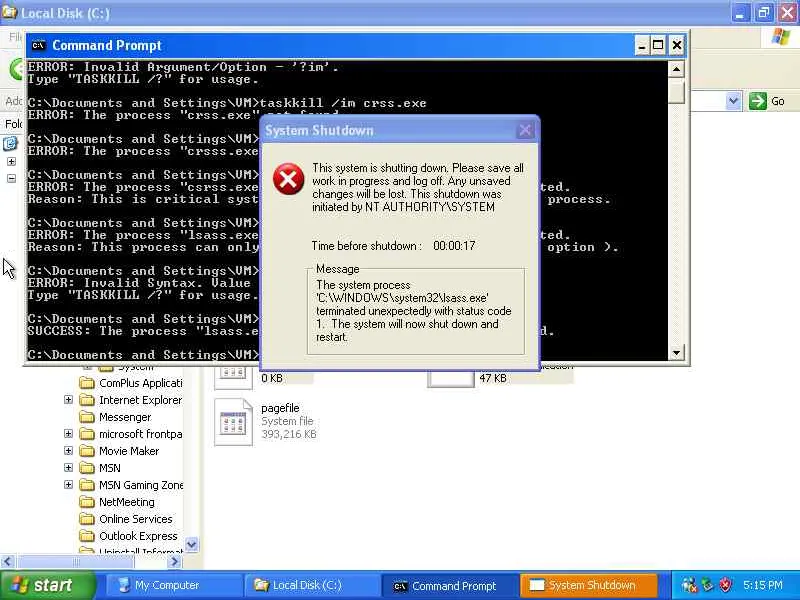Collapse the expanded tree node minus box
This screenshot has height=600, width=800.
click(11, 179)
